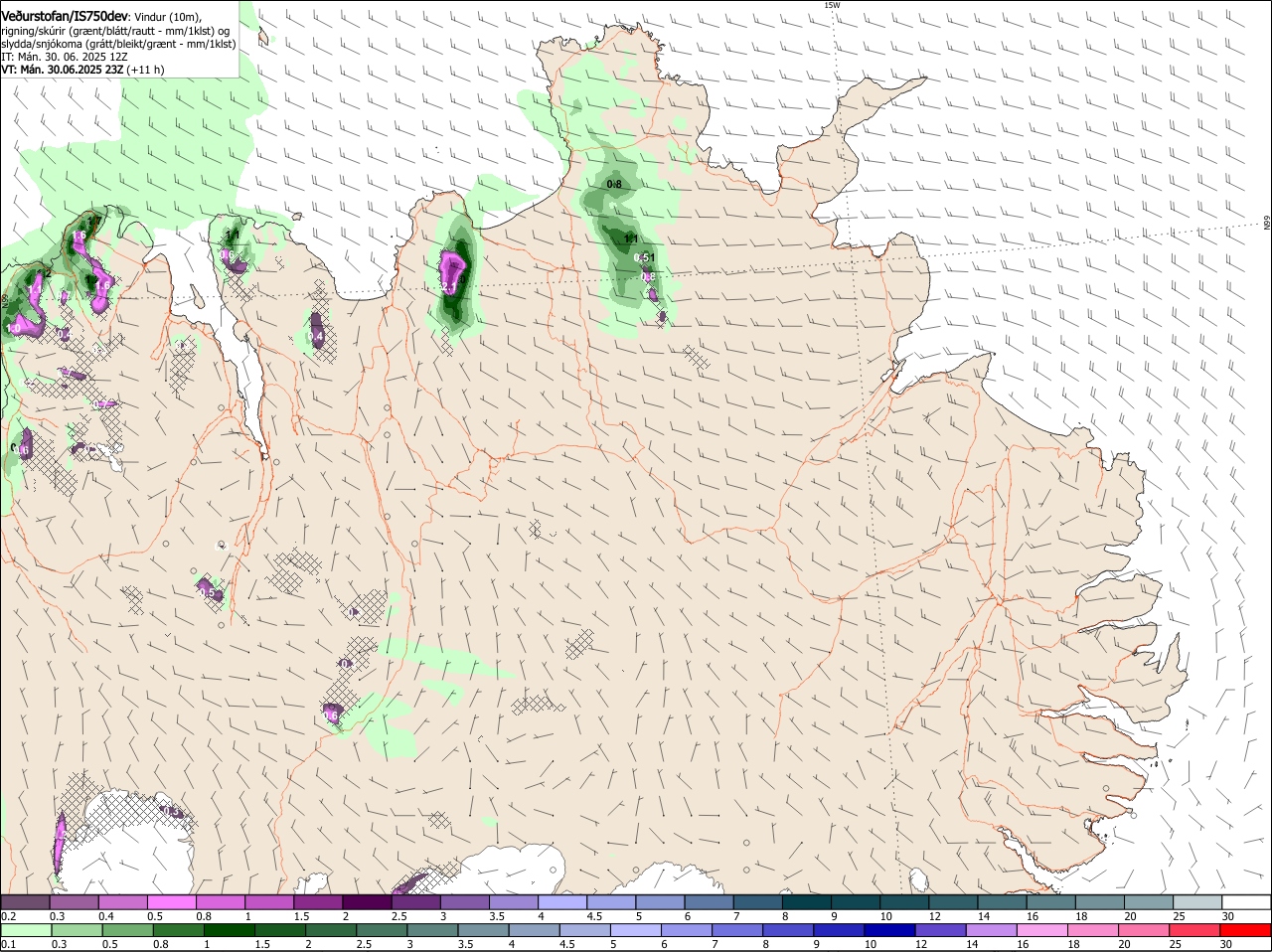Click the '0.51' precipitation value in the green band
The height and width of the screenshot is (952, 1272).
[645, 257]
